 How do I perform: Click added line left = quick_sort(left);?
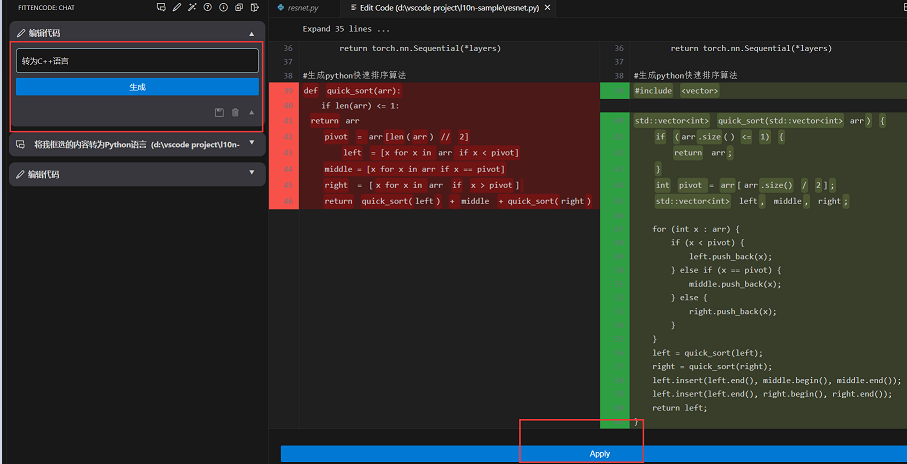pyautogui.click(x=707, y=353)
